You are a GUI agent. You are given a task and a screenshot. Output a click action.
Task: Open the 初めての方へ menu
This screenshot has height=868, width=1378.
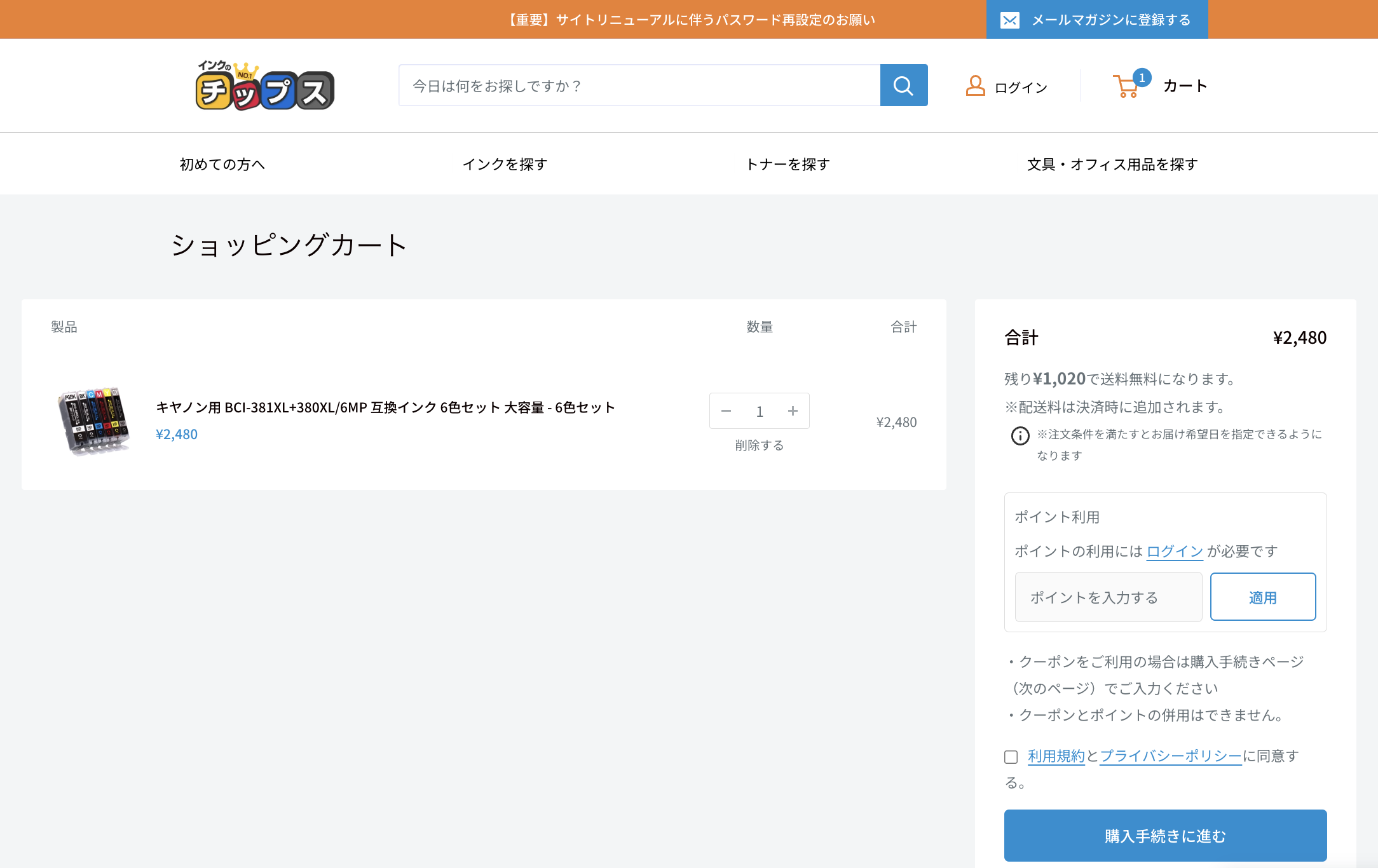tap(222, 165)
